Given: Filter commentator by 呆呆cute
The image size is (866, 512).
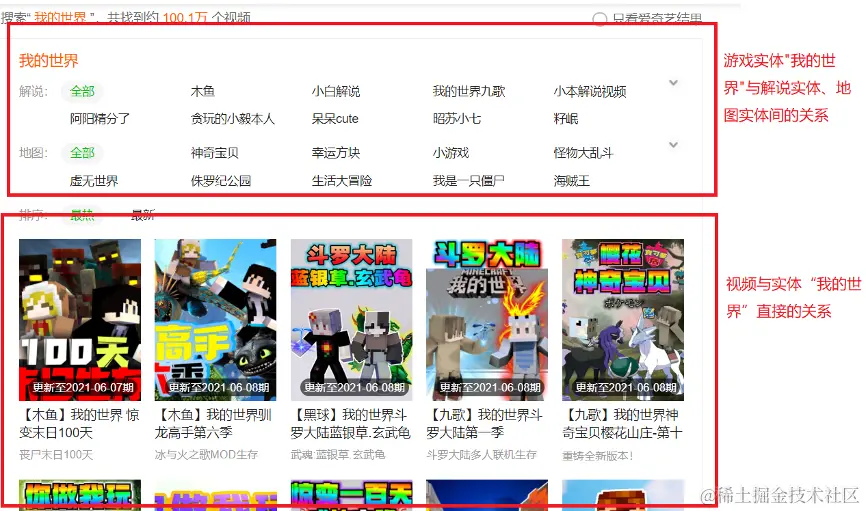Looking at the screenshot, I should point(335,118).
